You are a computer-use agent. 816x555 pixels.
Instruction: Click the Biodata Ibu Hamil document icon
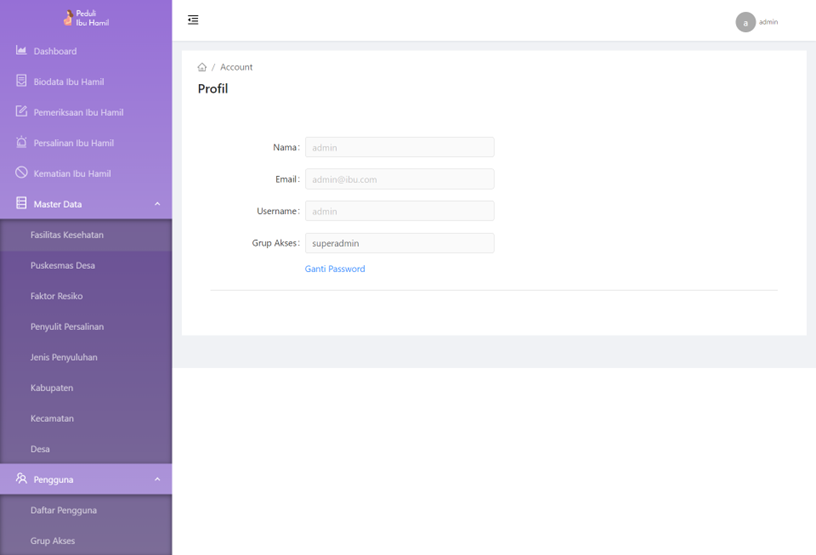pos(21,81)
